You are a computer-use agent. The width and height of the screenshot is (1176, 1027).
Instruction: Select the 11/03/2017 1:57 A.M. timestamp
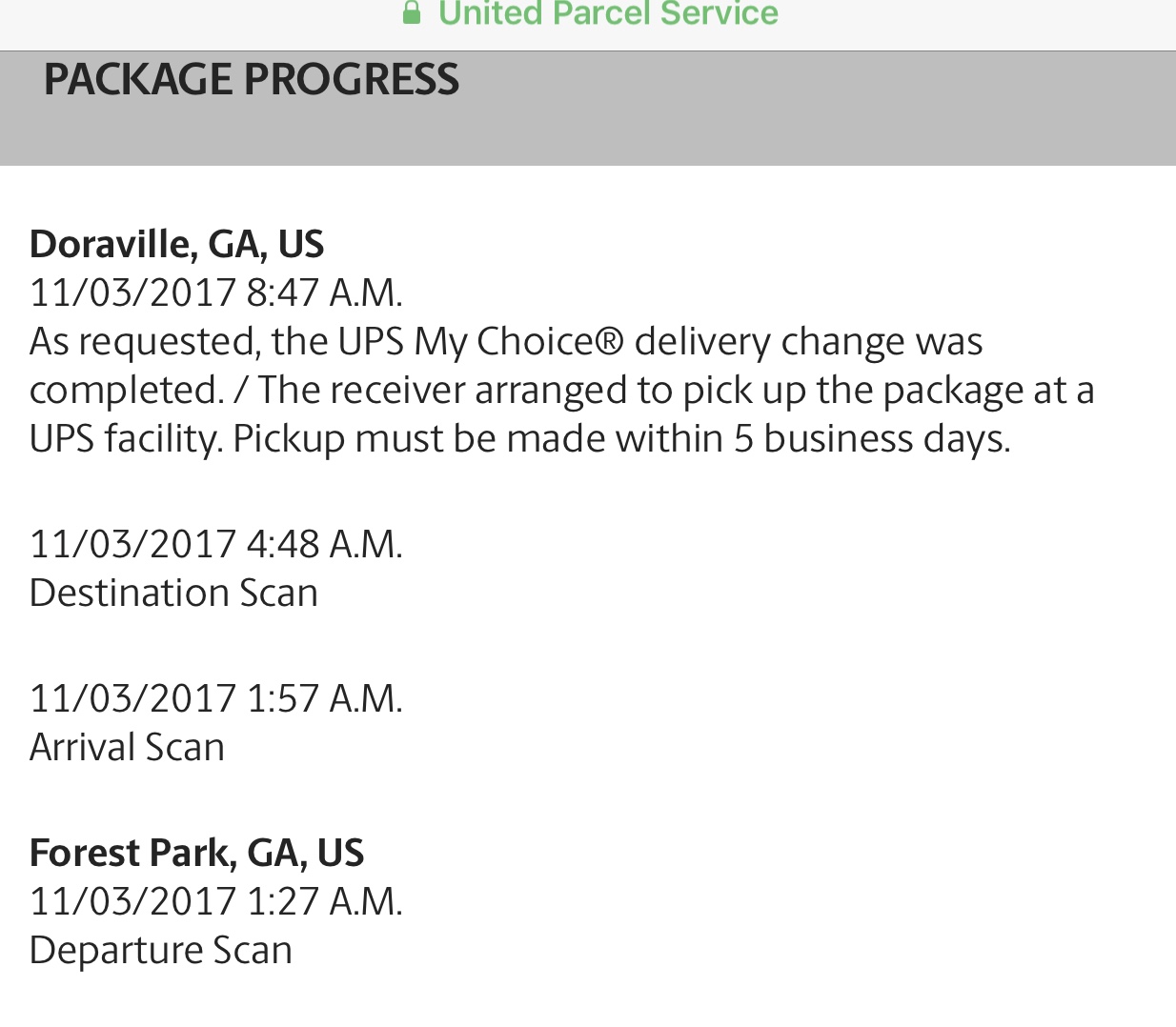pos(216,698)
